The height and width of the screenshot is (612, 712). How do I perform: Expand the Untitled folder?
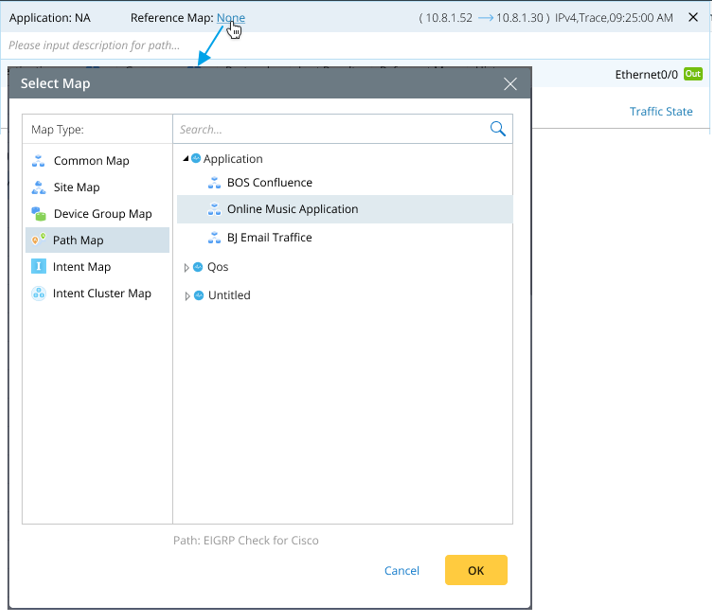186,296
